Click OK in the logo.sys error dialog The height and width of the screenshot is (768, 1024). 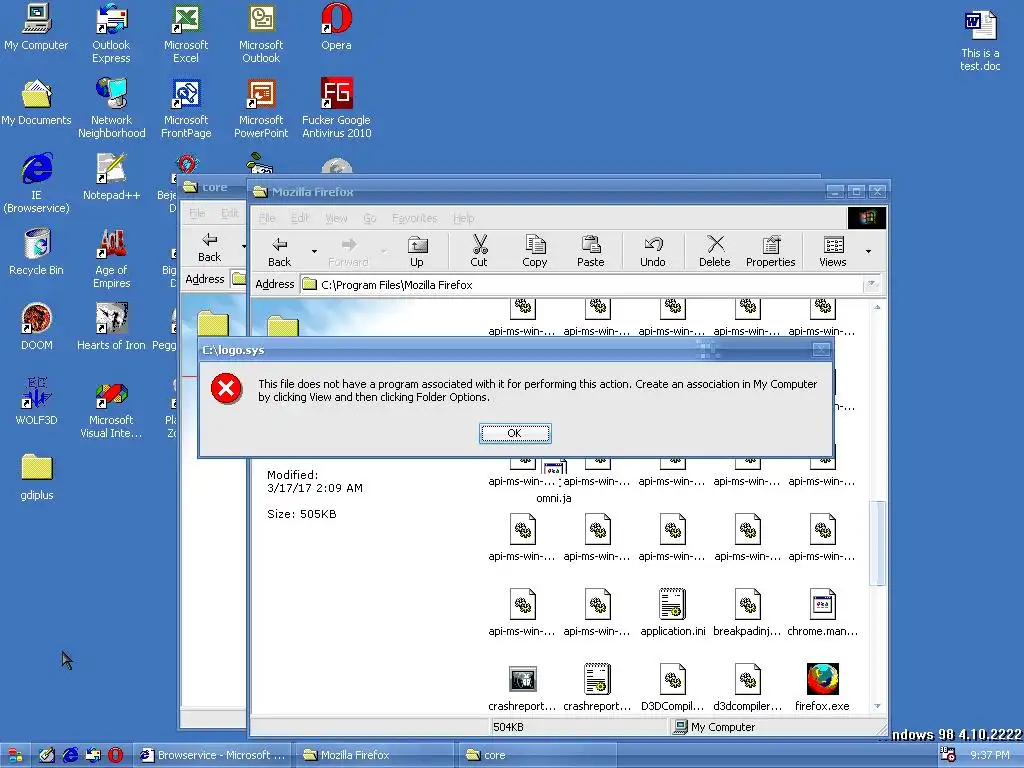click(x=515, y=434)
